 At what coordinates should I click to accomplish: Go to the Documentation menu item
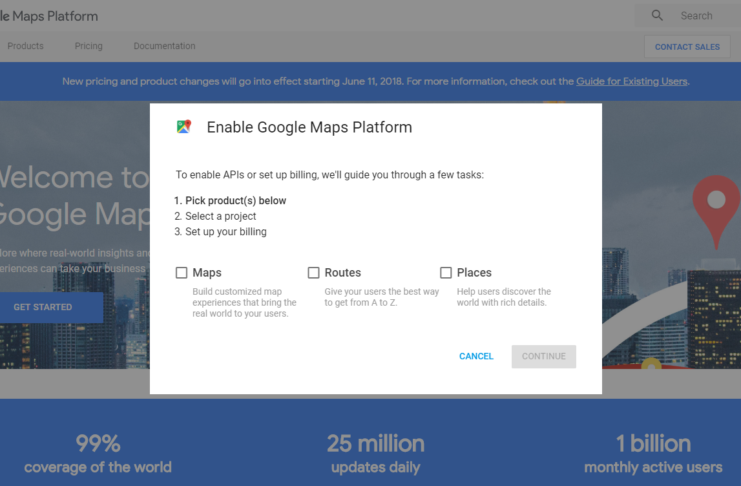point(164,46)
